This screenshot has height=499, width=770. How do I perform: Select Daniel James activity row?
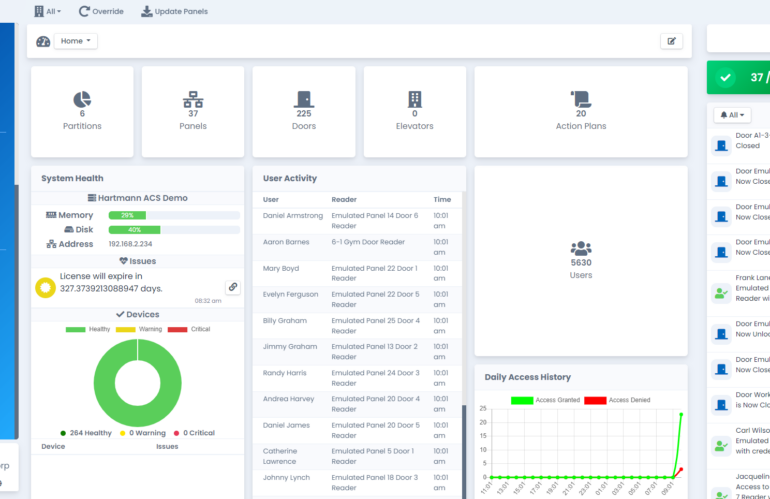pyautogui.click(x=357, y=430)
